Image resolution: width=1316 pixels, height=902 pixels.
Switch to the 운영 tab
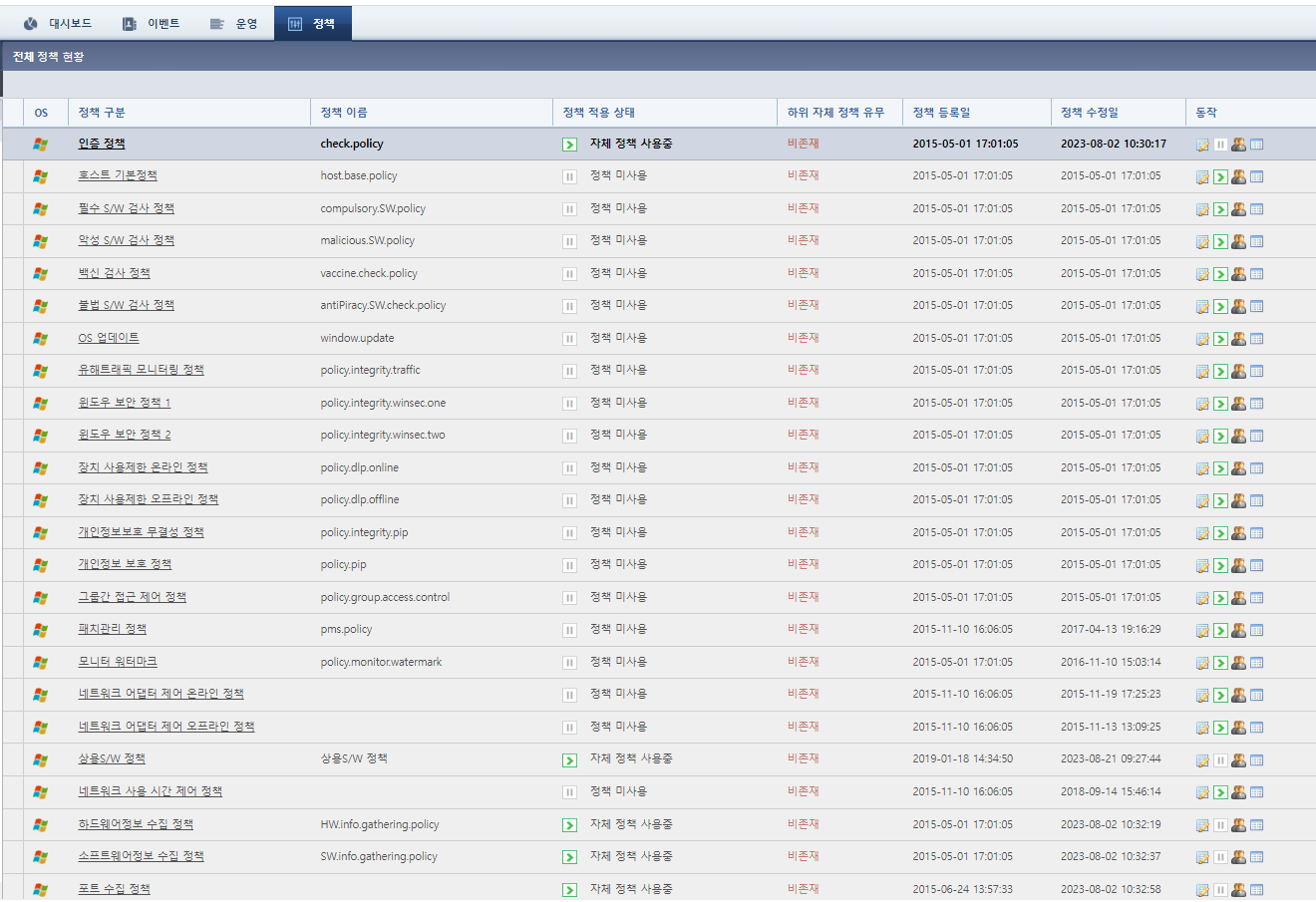point(234,23)
